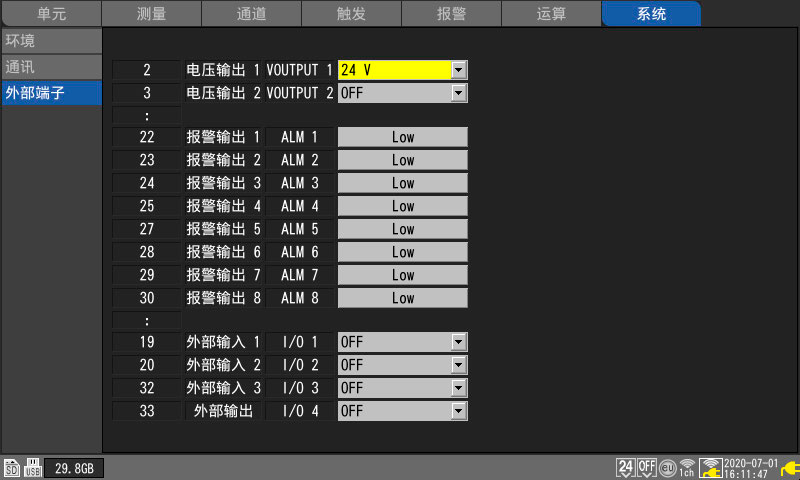Click the USB drive status icon

32,468
